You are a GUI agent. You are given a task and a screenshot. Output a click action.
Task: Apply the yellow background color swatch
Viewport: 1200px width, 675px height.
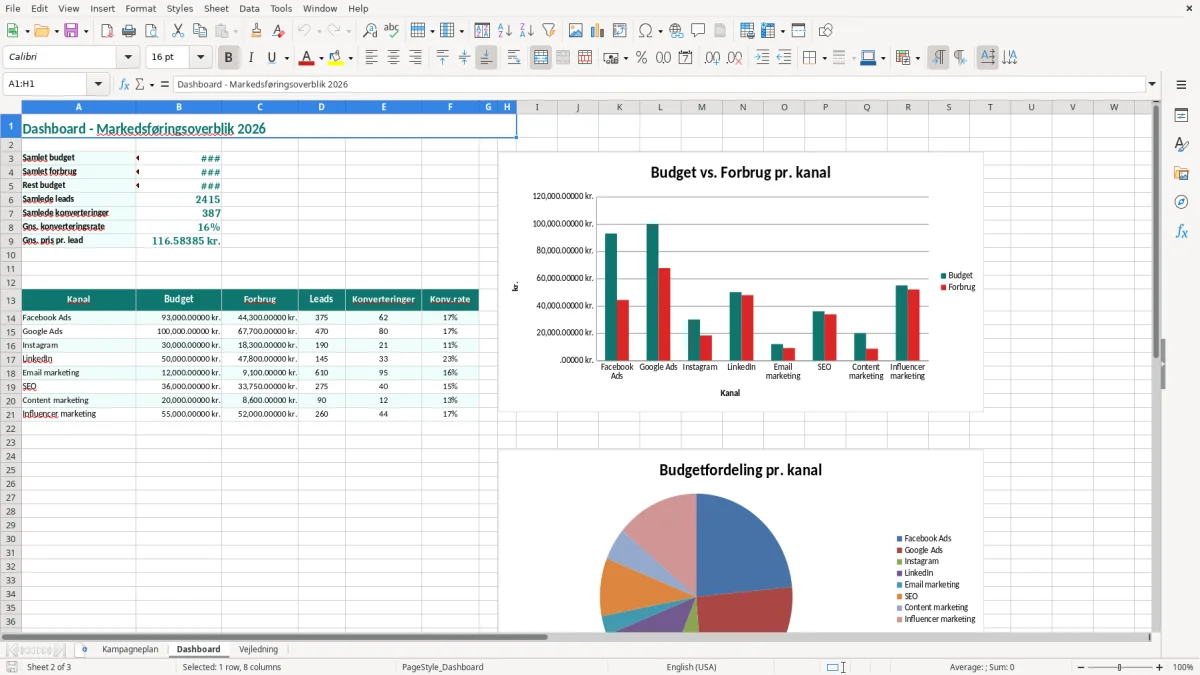(336, 58)
